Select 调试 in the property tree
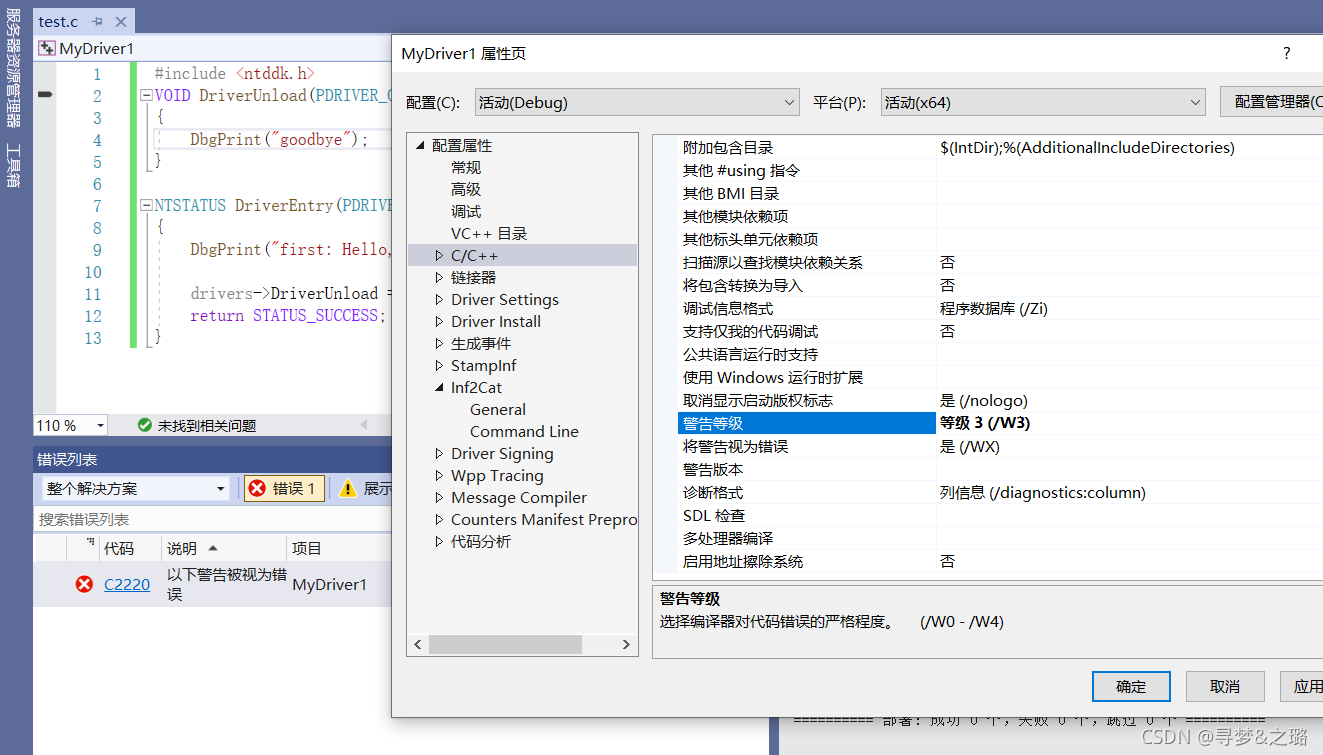The width and height of the screenshot is (1323, 755). tap(466, 212)
